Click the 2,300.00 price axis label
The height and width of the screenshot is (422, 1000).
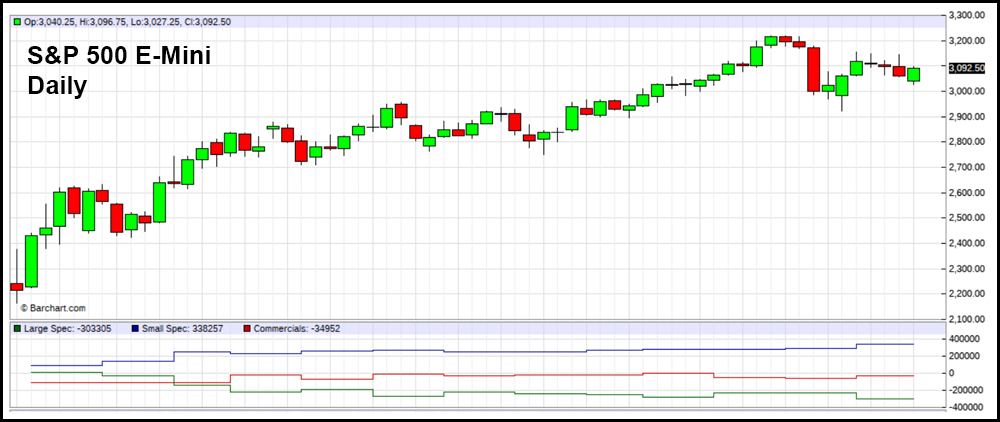coord(967,268)
